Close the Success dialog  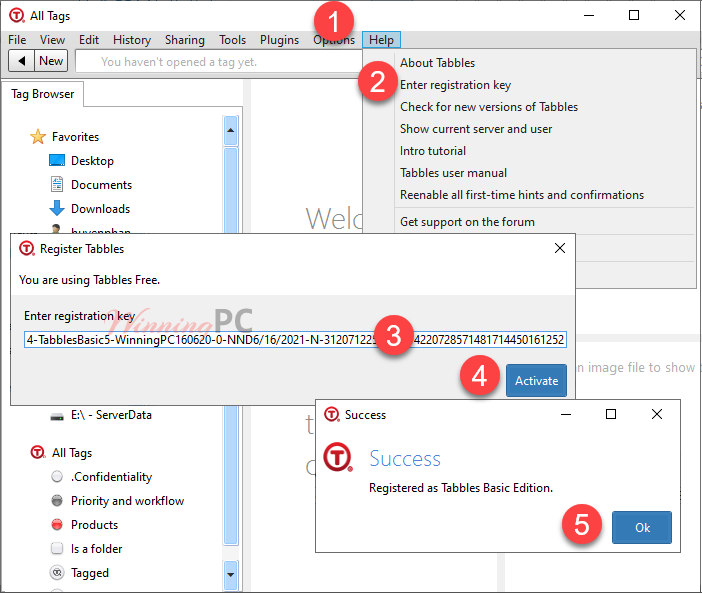click(657, 414)
